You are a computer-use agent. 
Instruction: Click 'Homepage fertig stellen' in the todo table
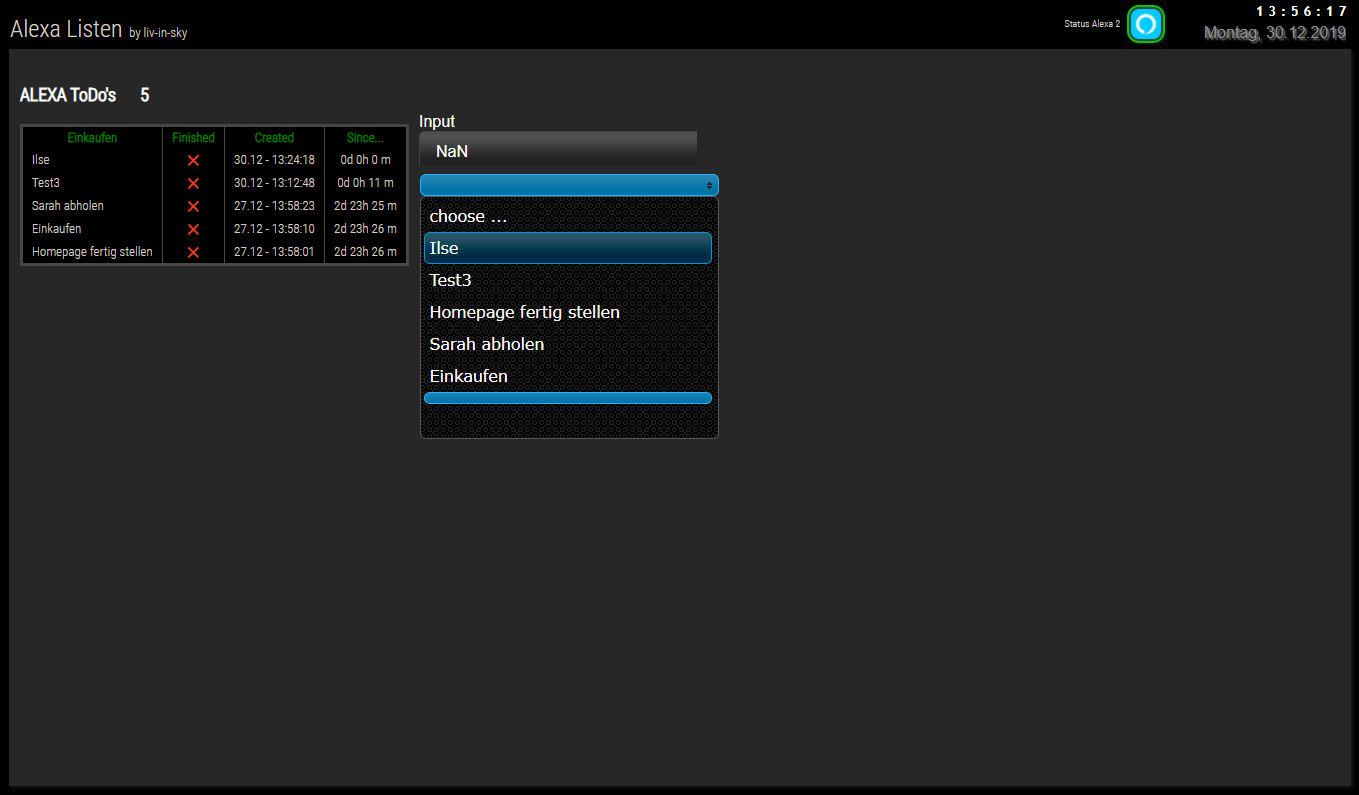[92, 252]
